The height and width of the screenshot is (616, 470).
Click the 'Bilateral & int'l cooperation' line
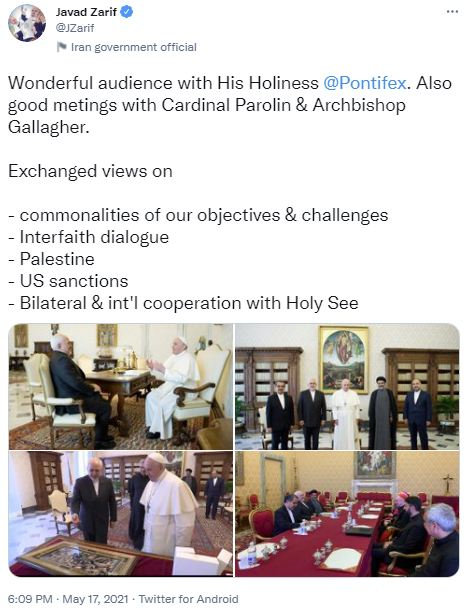click(x=183, y=303)
